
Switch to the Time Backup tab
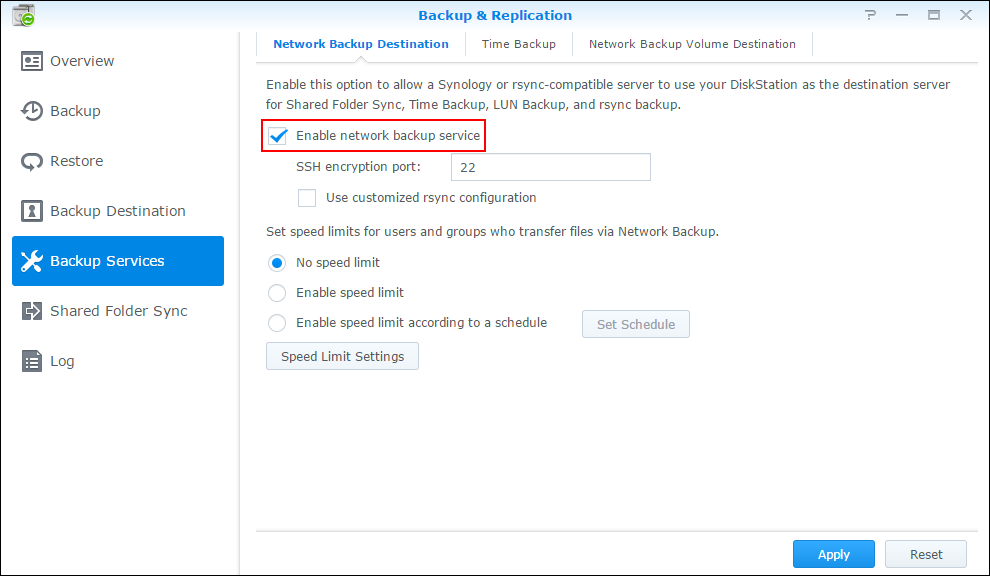click(518, 44)
